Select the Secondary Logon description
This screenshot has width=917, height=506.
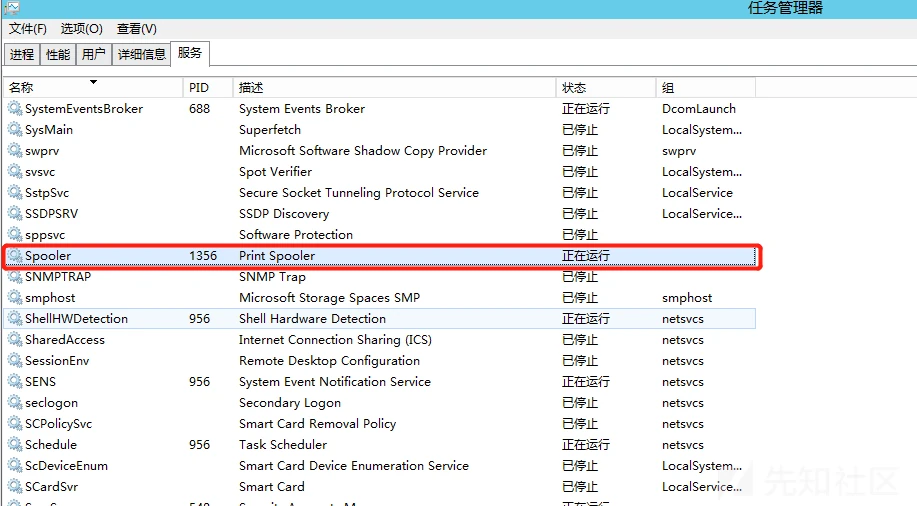click(x=289, y=402)
